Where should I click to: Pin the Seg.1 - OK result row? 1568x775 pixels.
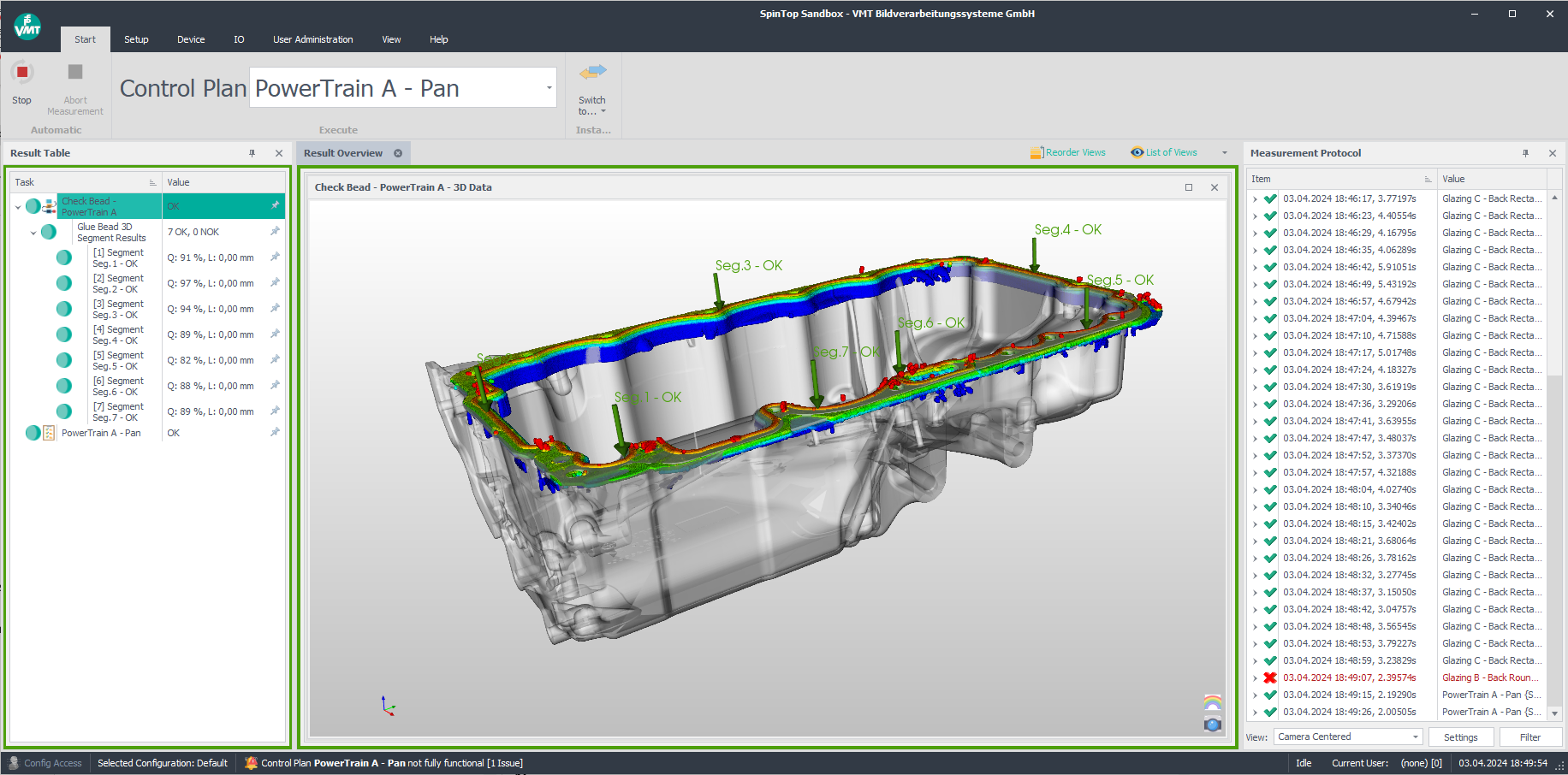[x=275, y=257]
